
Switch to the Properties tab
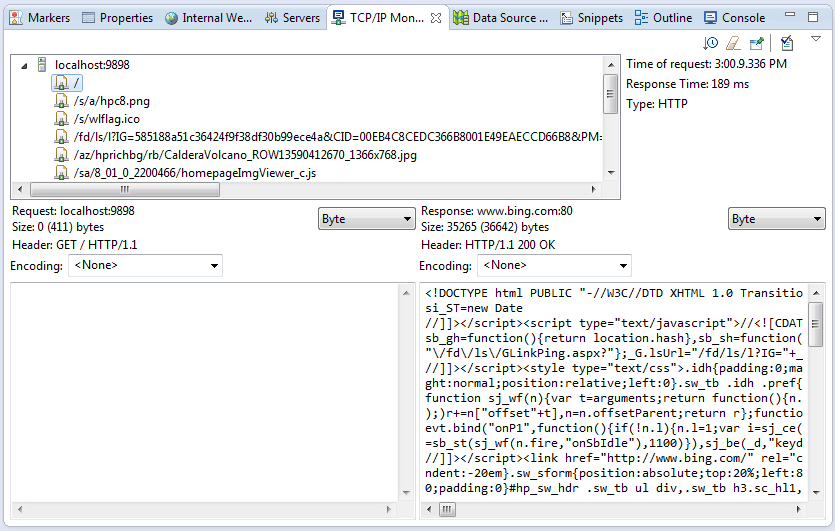click(x=117, y=18)
